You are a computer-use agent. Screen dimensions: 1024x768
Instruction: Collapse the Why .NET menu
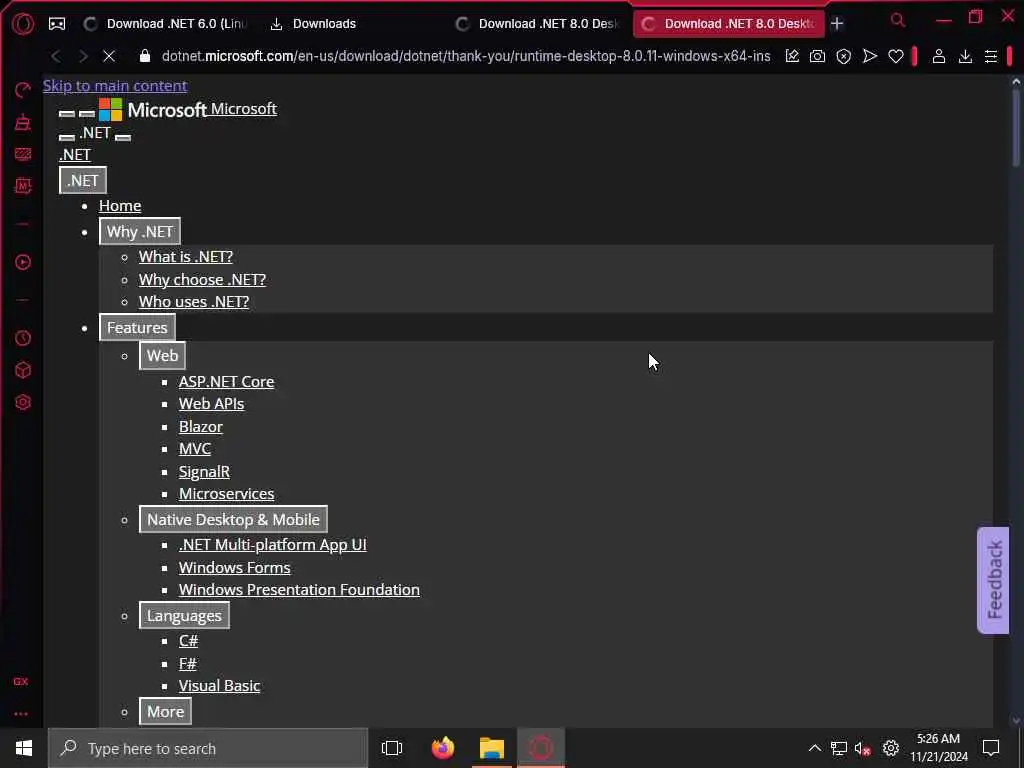pos(140,232)
